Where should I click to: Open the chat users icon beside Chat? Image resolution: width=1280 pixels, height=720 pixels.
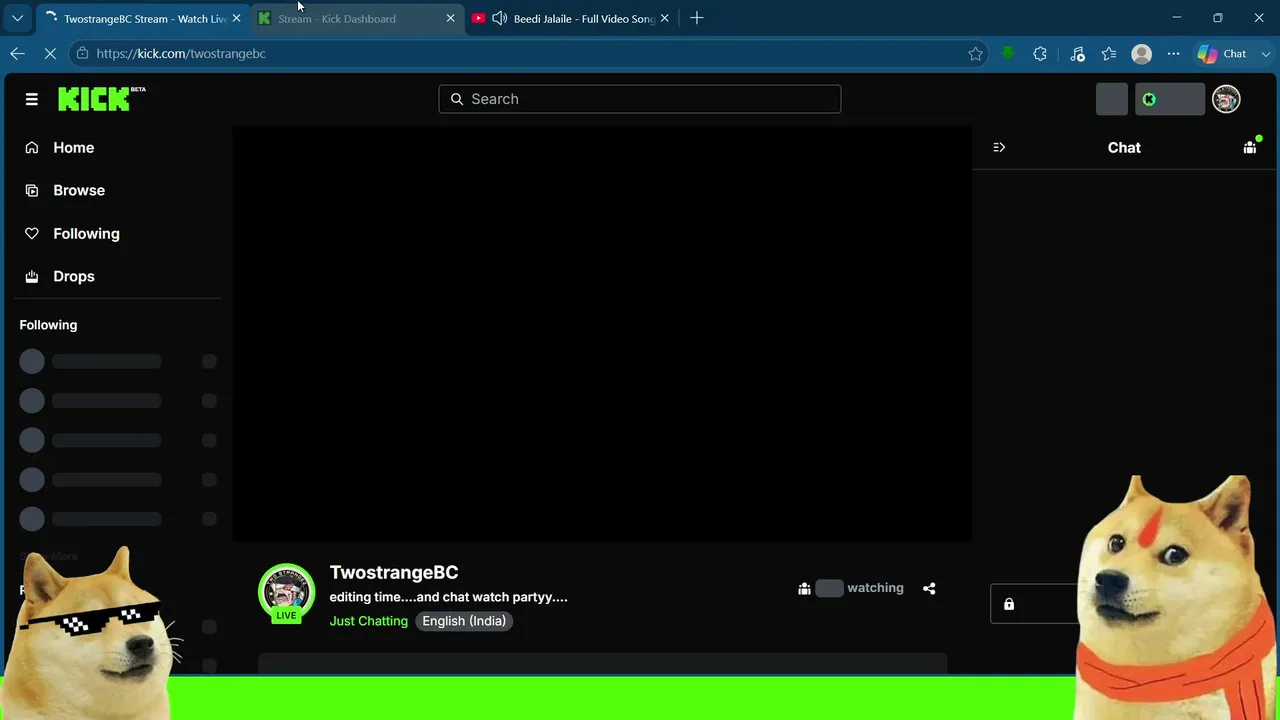[1250, 147]
